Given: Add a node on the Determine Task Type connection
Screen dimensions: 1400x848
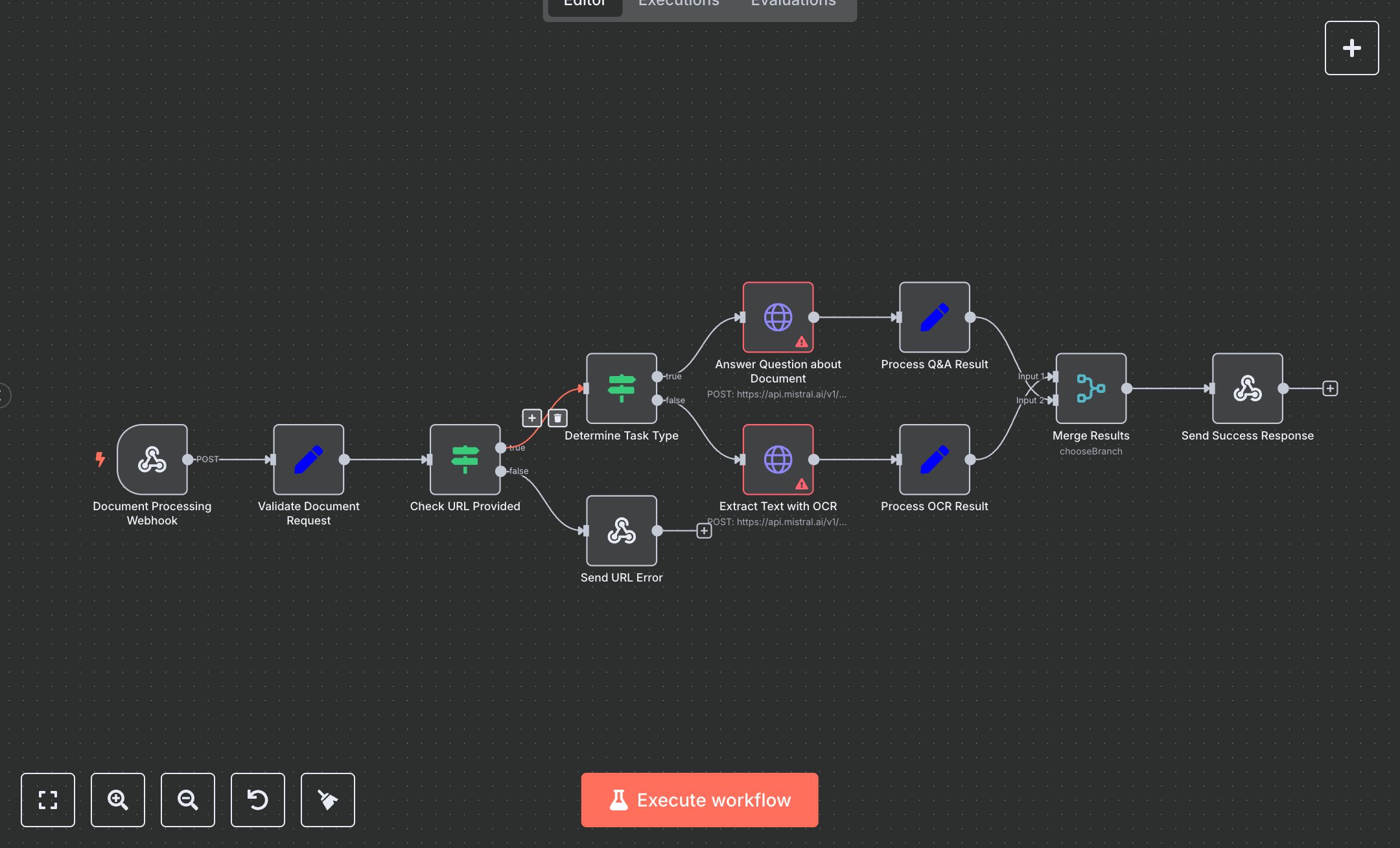Looking at the screenshot, I should click(x=531, y=418).
